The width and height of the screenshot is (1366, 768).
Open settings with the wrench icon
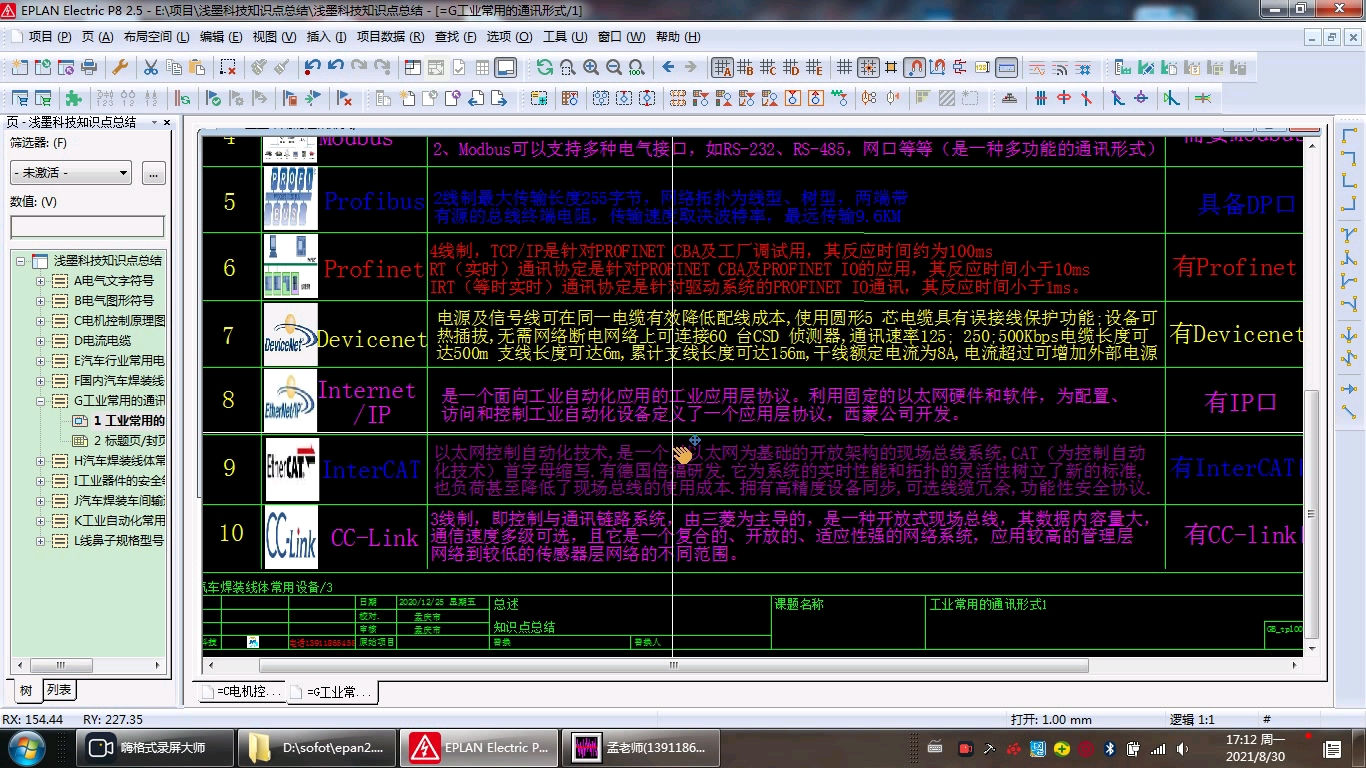[120, 68]
